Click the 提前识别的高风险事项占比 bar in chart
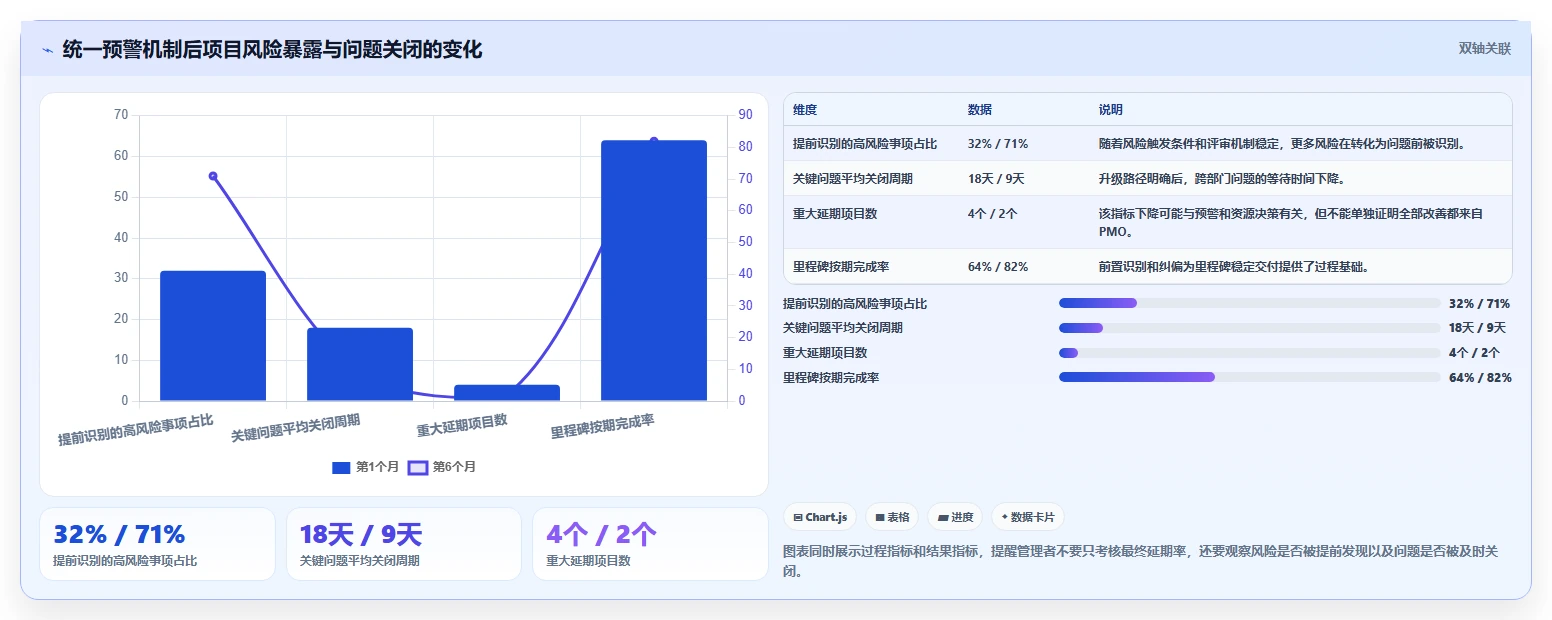Viewport: 1552px width, 620px height. (x=213, y=336)
